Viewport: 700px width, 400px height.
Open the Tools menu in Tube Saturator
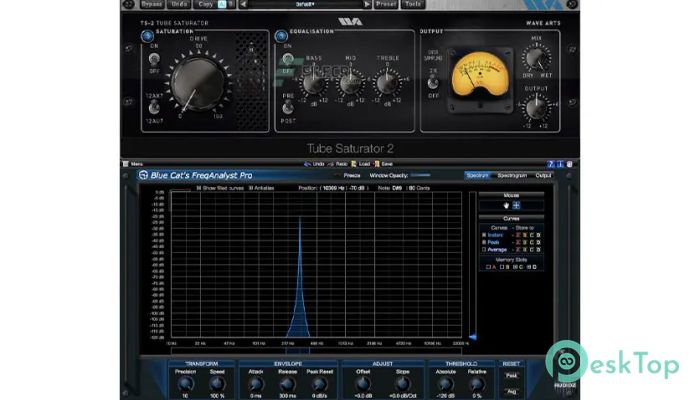pyautogui.click(x=413, y=4)
